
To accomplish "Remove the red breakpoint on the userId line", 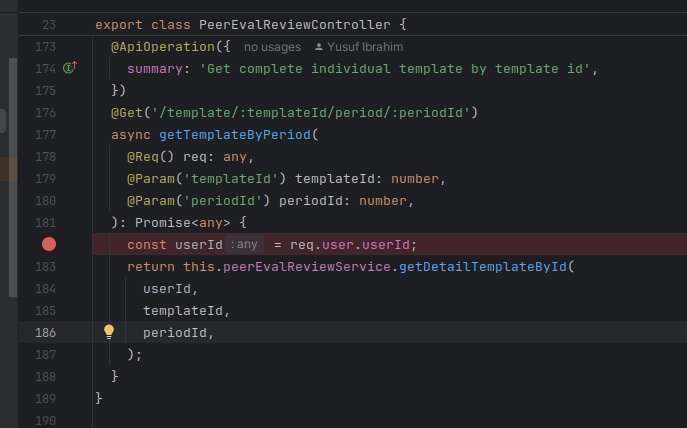I will 49,244.
